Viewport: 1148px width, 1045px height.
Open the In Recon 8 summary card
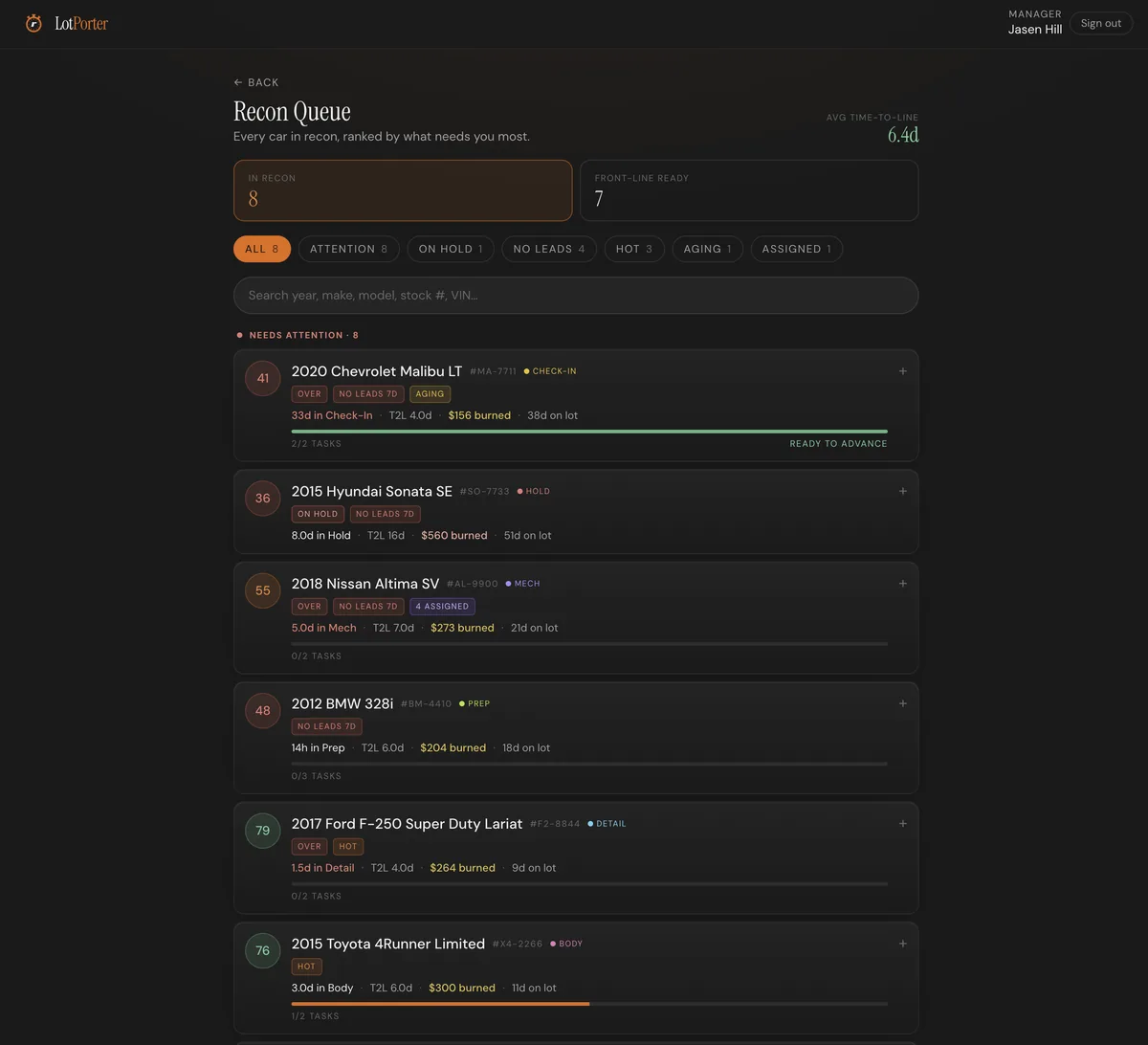coord(403,190)
